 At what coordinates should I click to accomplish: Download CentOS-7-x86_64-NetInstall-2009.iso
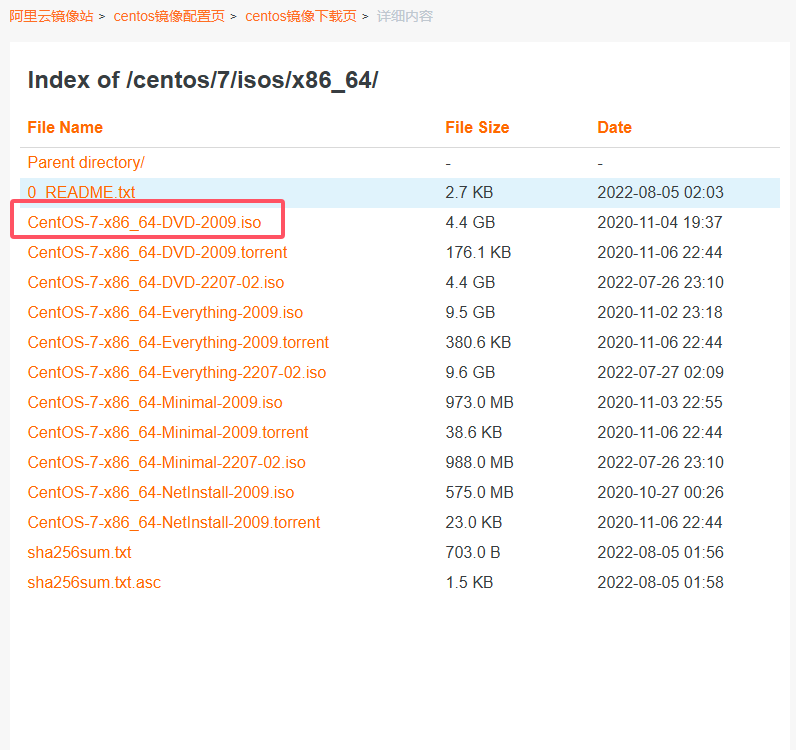[161, 492]
